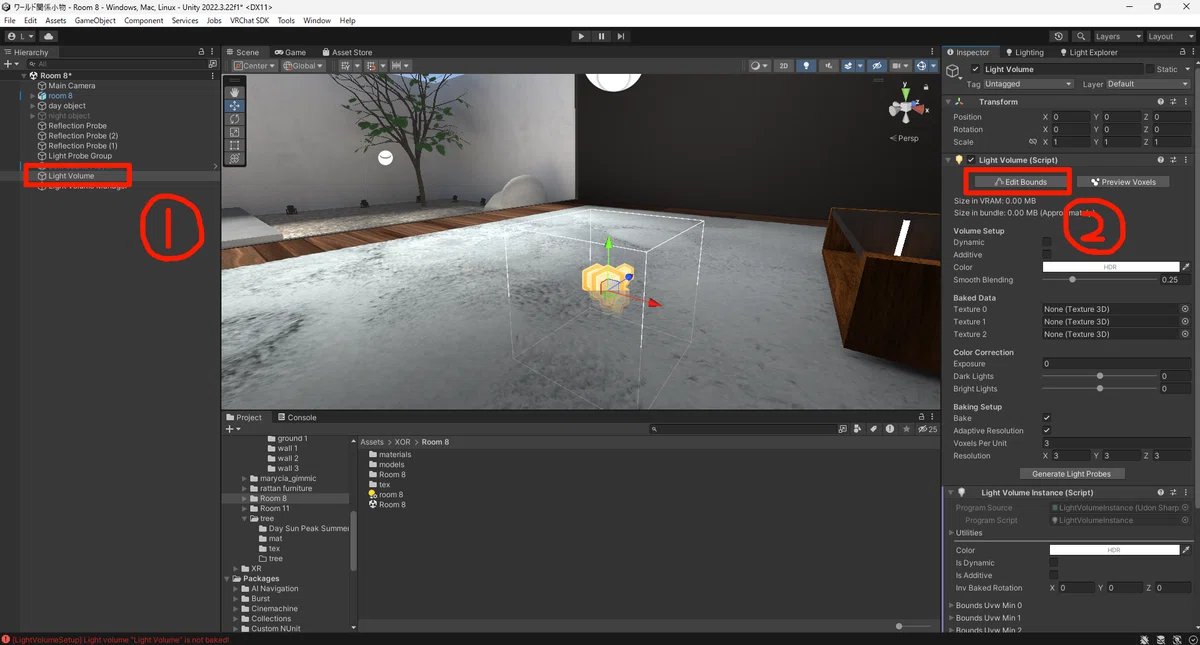The width and height of the screenshot is (1200, 645).
Task: Adjust the Bright Lights slider
Action: coord(1099,389)
